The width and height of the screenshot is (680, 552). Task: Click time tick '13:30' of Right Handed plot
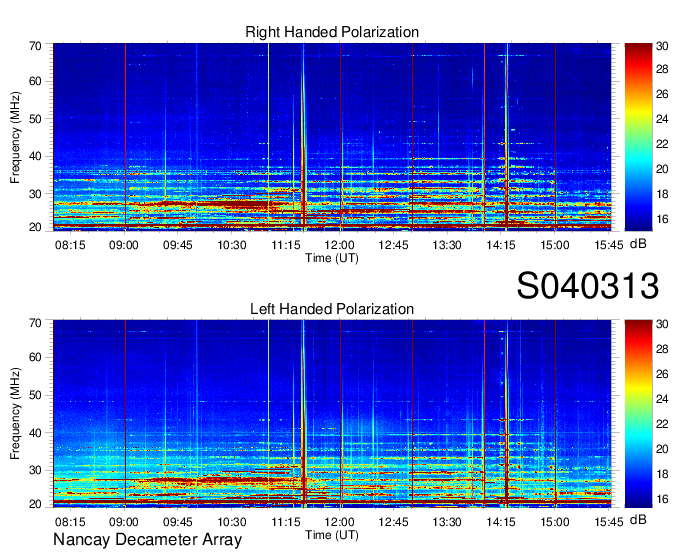point(447,245)
